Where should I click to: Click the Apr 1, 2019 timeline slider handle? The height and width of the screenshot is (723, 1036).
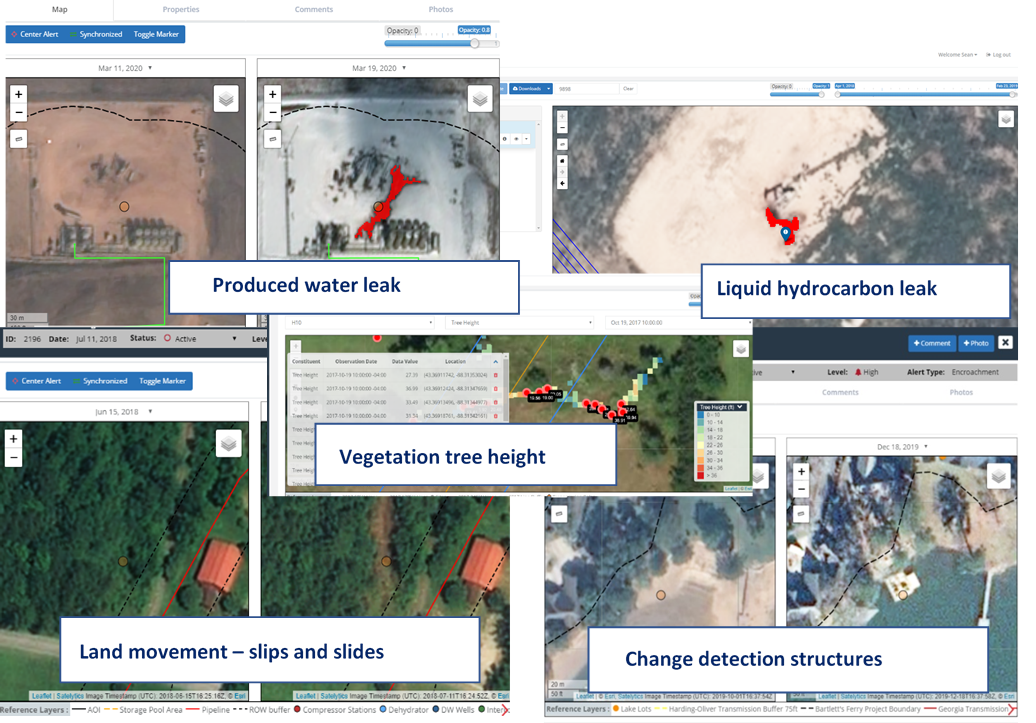(837, 95)
